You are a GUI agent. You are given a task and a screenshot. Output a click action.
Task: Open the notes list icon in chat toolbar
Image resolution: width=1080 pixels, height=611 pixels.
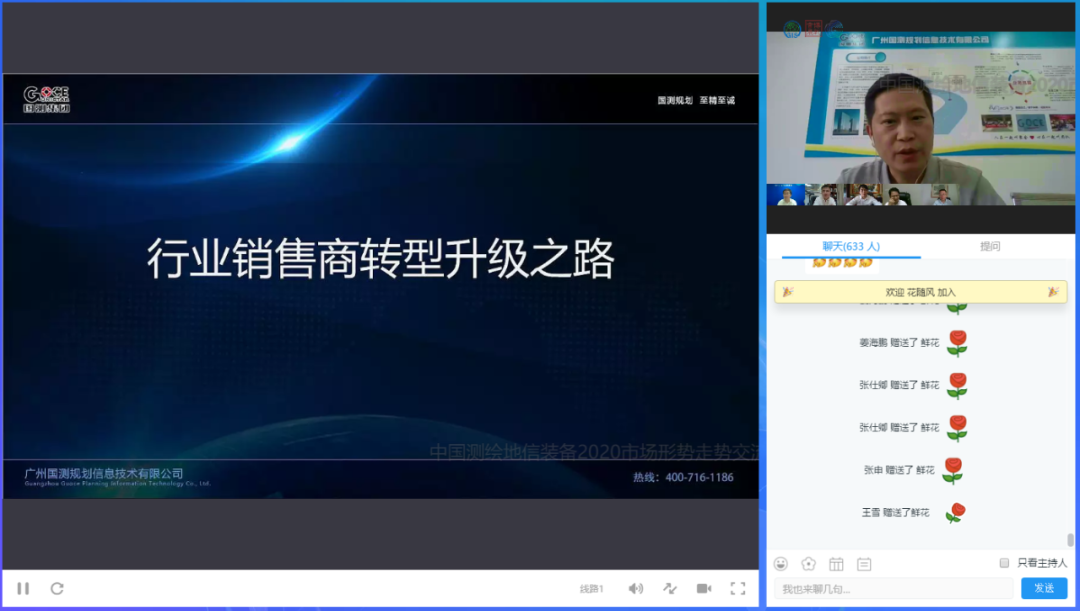click(864, 564)
